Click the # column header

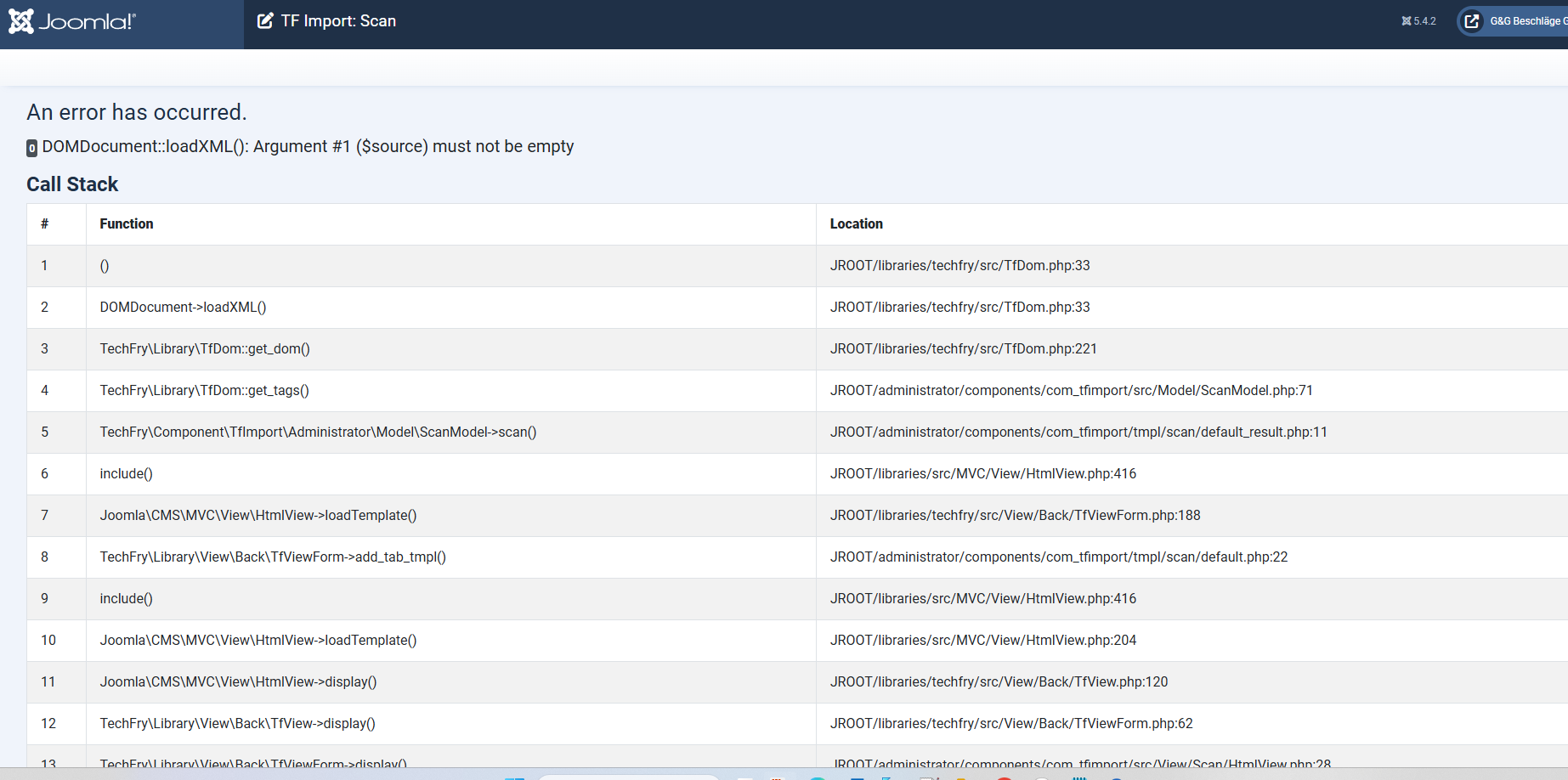[44, 223]
